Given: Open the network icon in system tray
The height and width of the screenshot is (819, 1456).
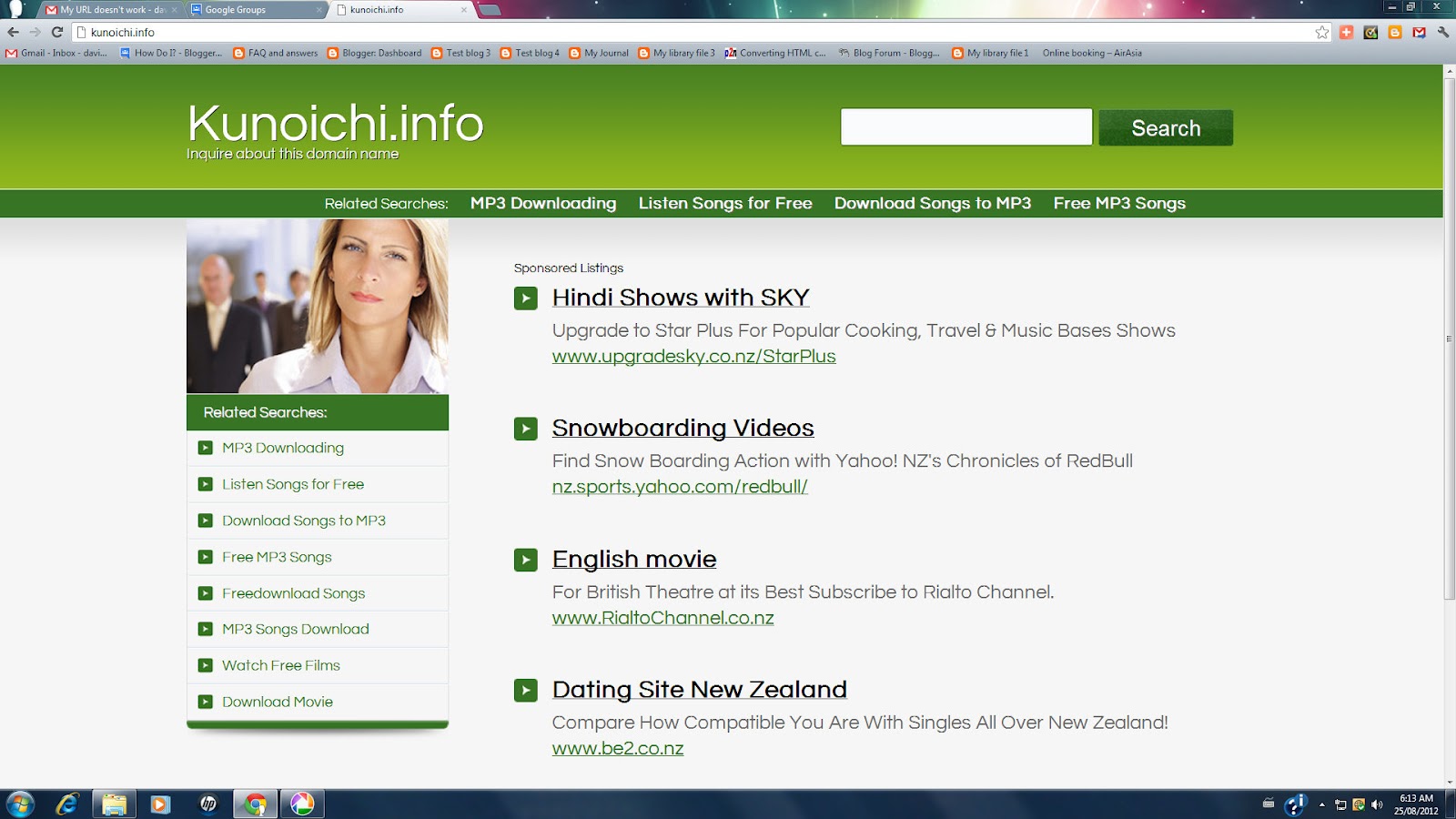Looking at the screenshot, I should coord(1340,804).
